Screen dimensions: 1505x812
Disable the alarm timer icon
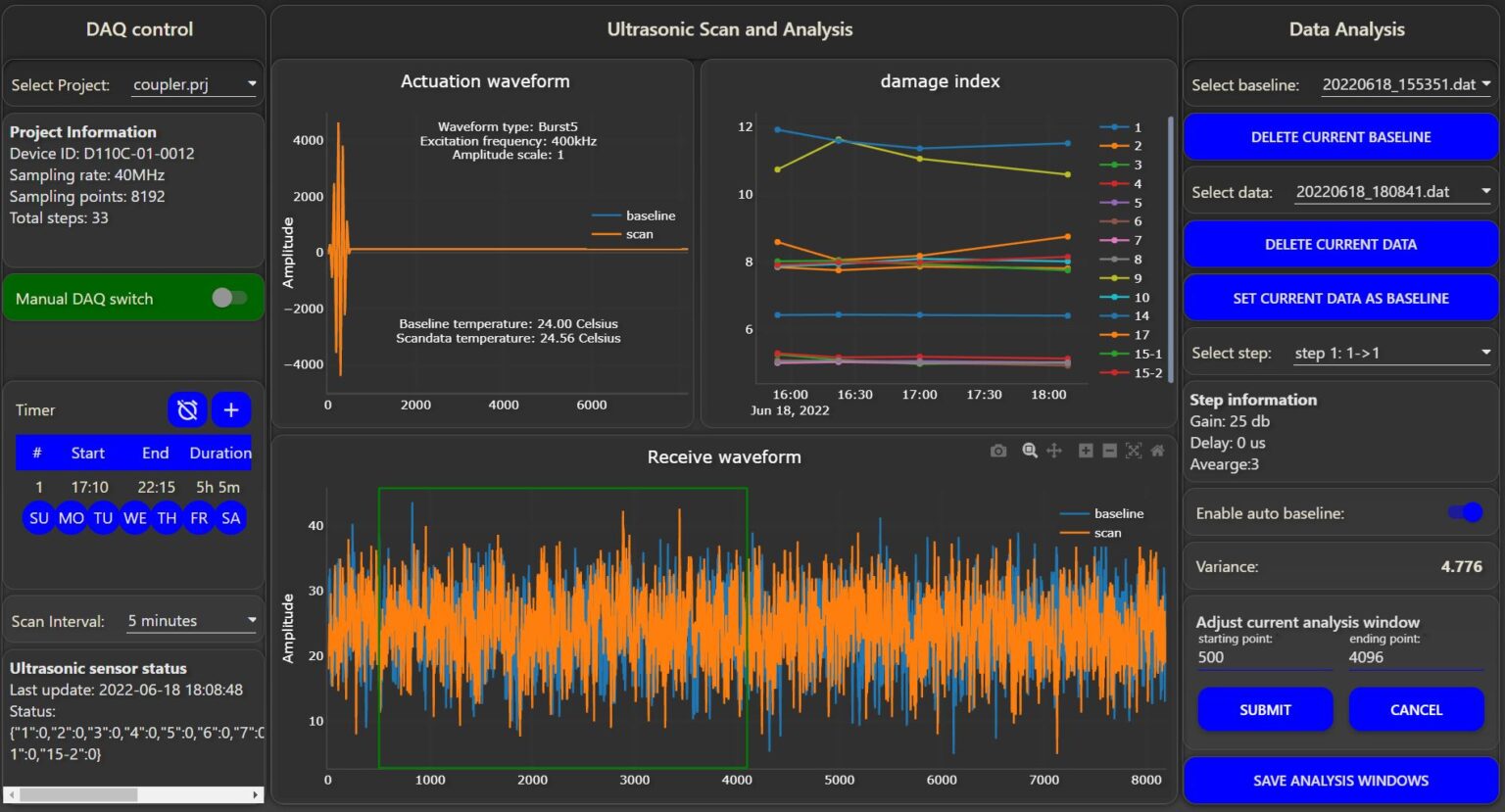pyautogui.click(x=187, y=409)
